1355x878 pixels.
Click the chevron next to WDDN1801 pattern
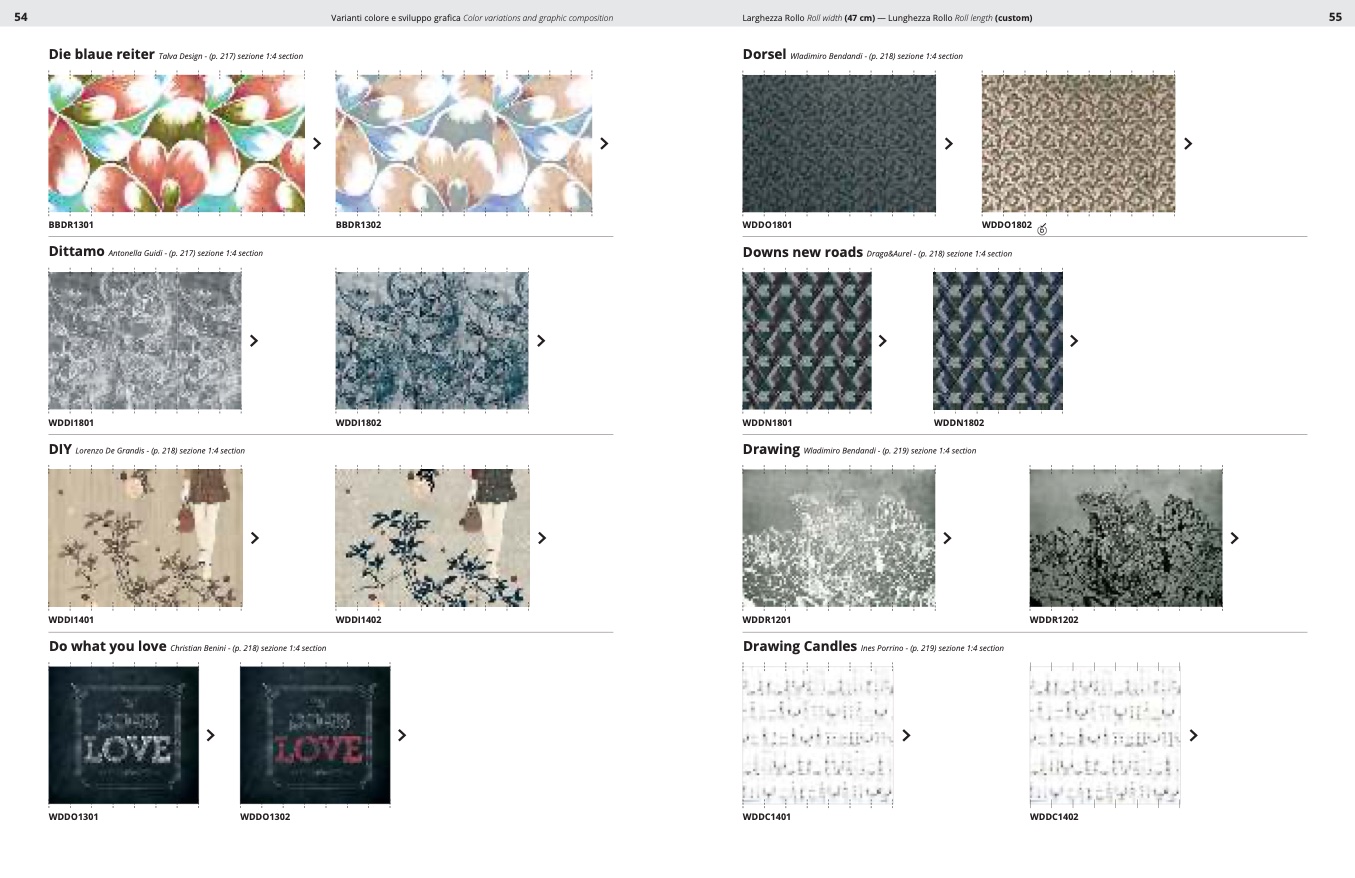pyautogui.click(x=883, y=341)
